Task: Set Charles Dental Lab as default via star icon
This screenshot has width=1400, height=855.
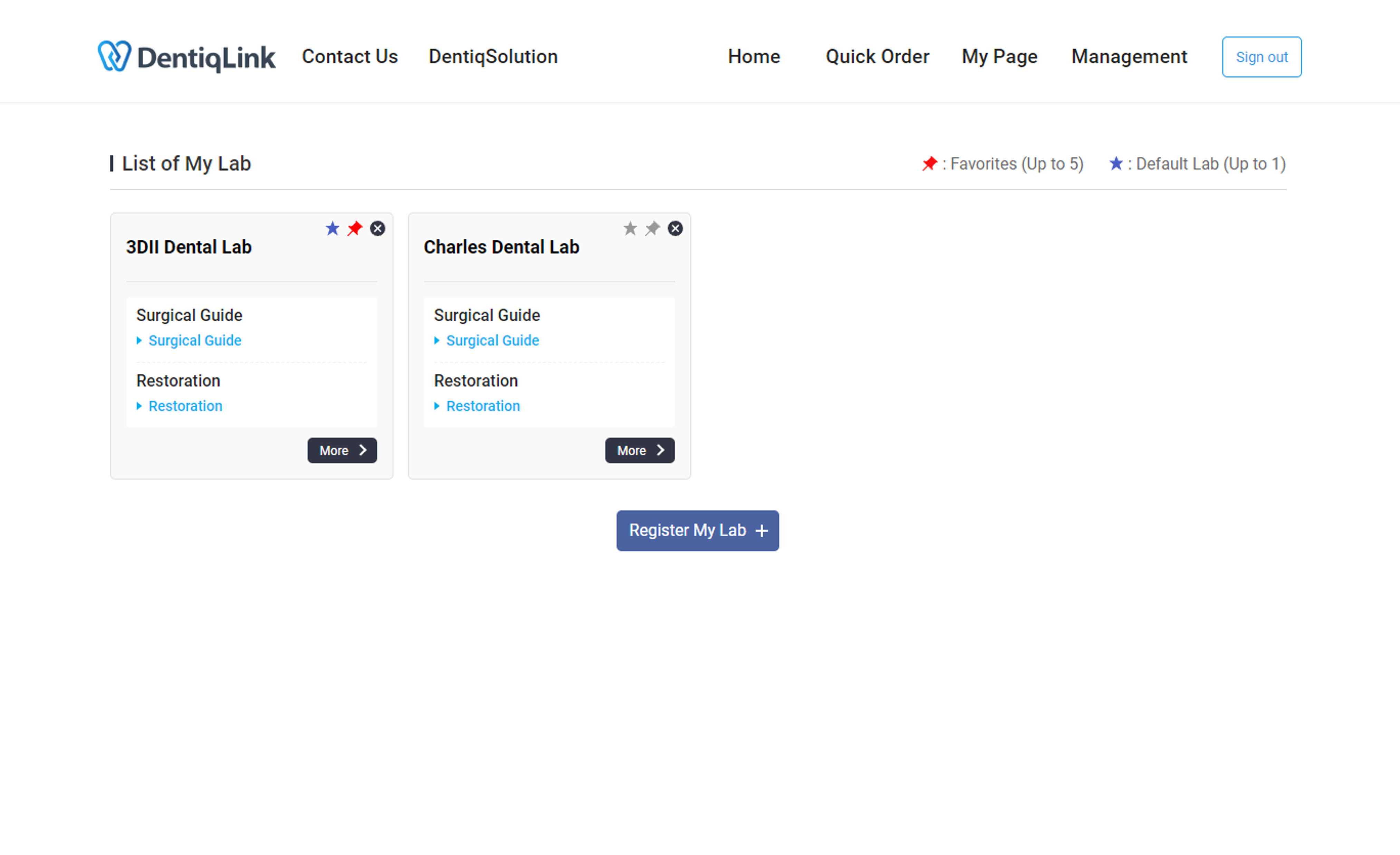Action: [x=630, y=229]
